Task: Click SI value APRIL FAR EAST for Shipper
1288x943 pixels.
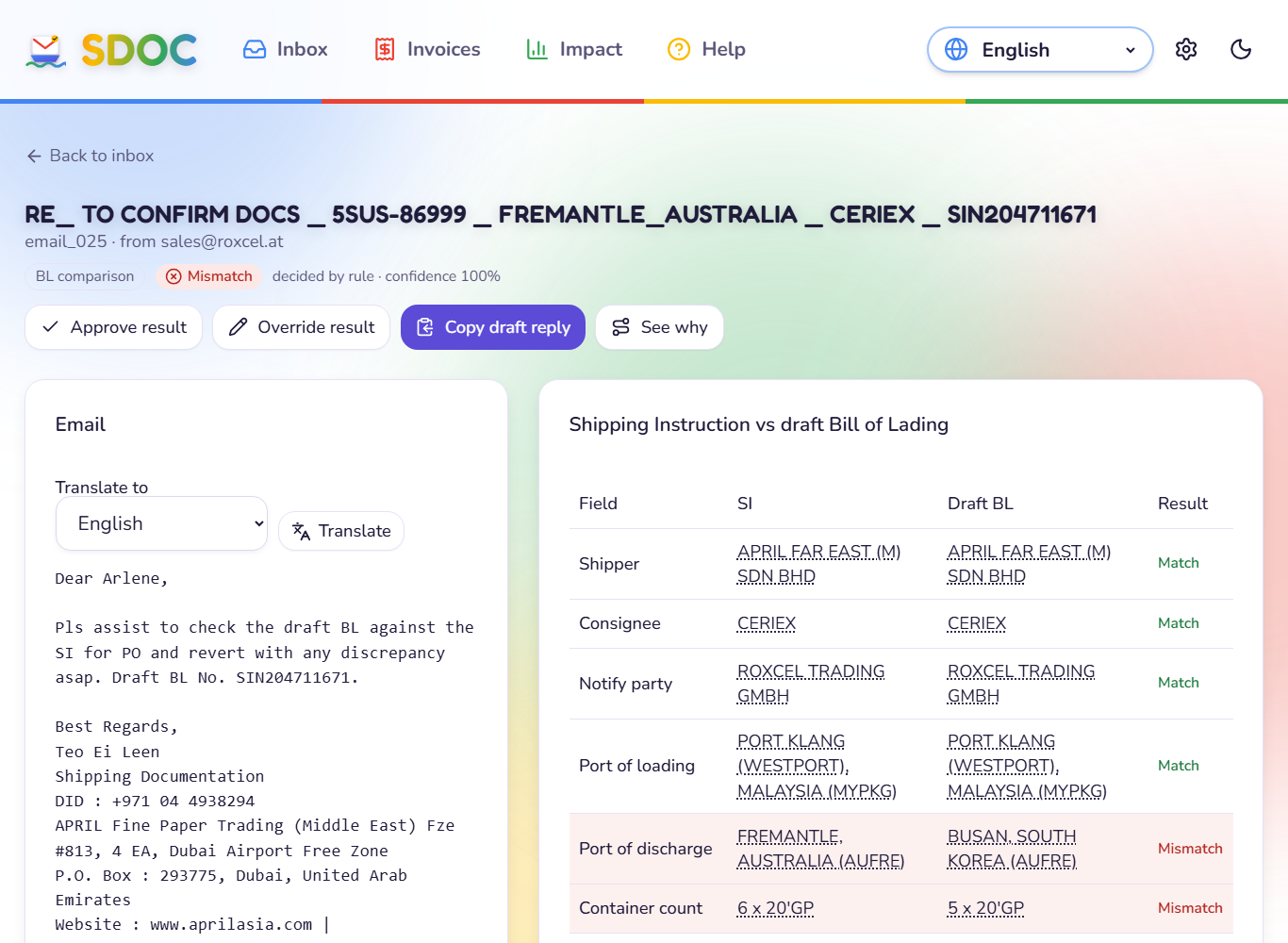Action: click(818, 564)
